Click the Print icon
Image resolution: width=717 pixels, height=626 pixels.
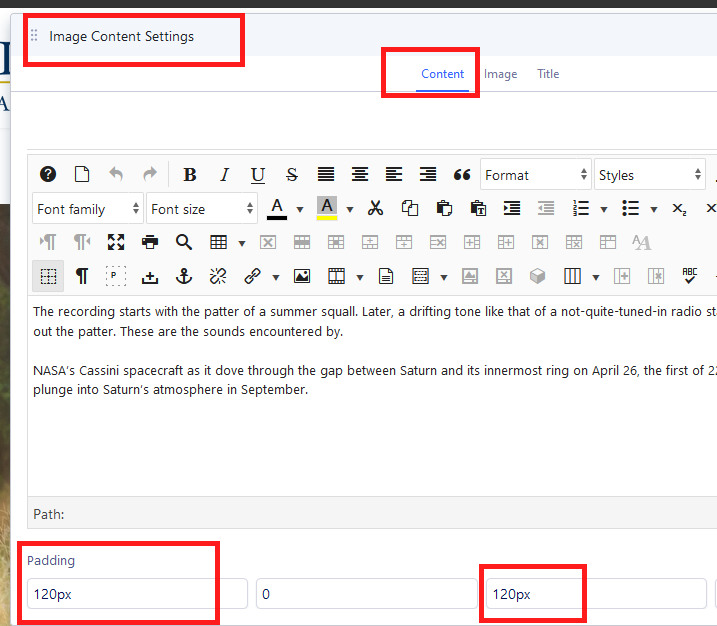point(150,242)
